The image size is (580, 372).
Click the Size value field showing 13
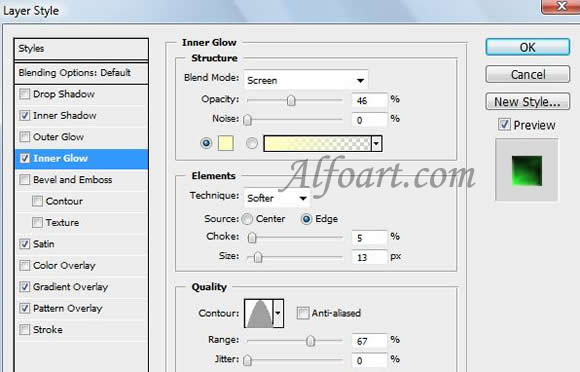coord(369,257)
